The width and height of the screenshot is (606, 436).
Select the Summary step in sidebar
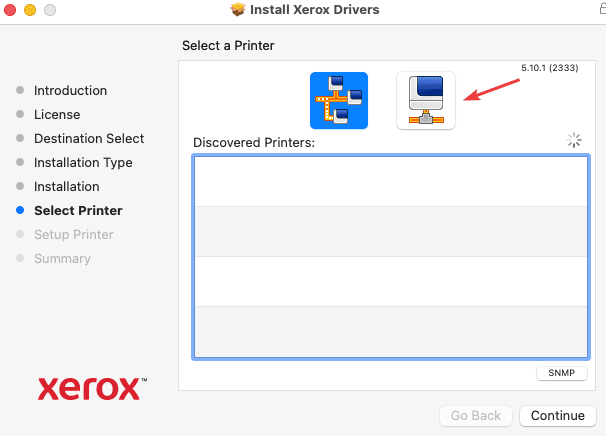62,258
